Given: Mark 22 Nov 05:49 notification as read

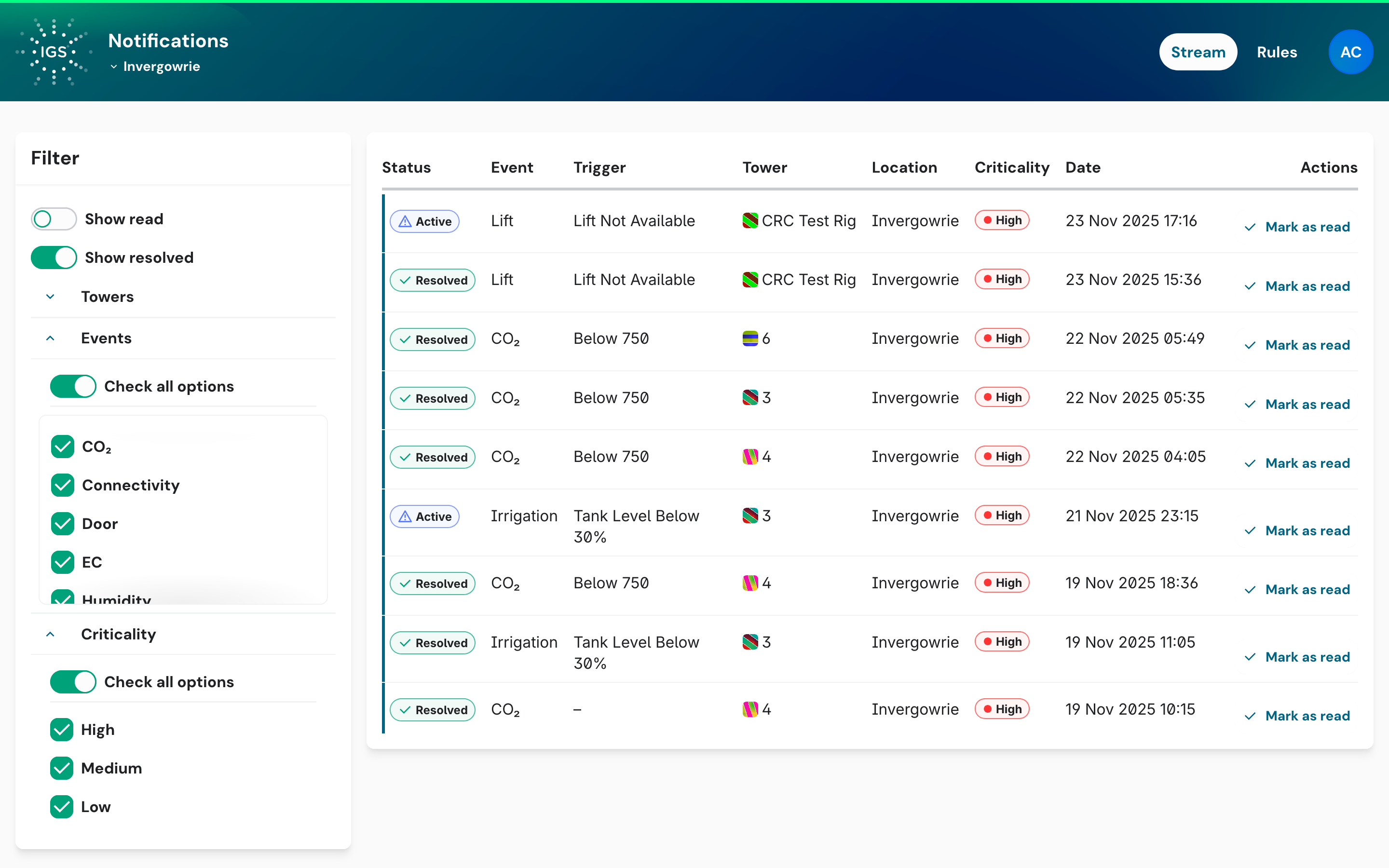Looking at the screenshot, I should click(1296, 346).
